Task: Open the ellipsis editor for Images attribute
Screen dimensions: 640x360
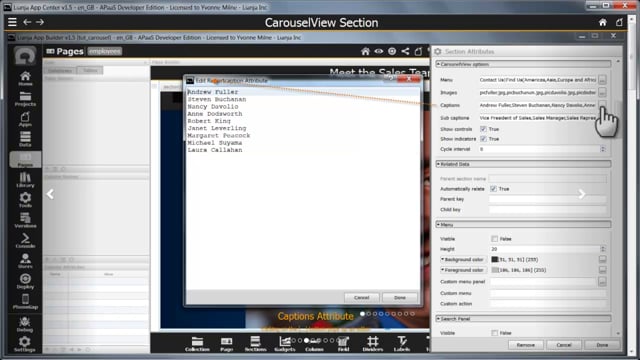Action: tap(602, 93)
